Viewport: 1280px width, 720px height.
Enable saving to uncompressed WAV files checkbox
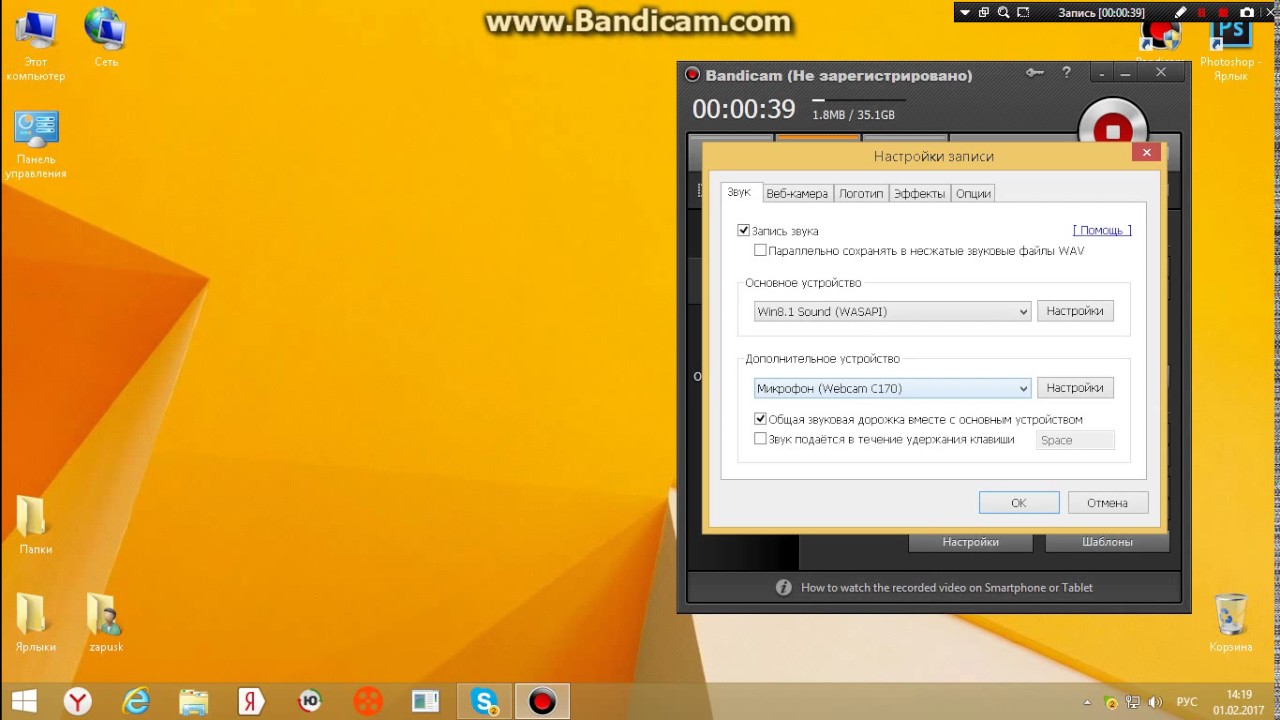(761, 250)
